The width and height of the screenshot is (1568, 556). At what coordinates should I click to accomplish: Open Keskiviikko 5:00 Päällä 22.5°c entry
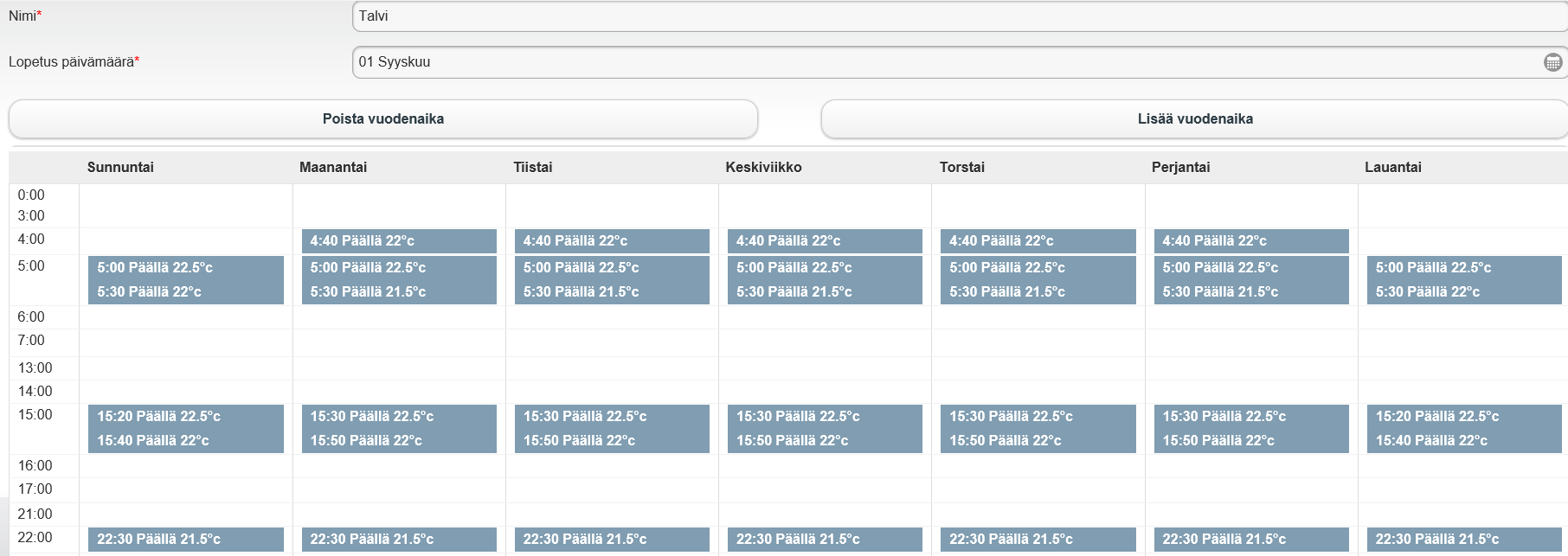[825, 268]
